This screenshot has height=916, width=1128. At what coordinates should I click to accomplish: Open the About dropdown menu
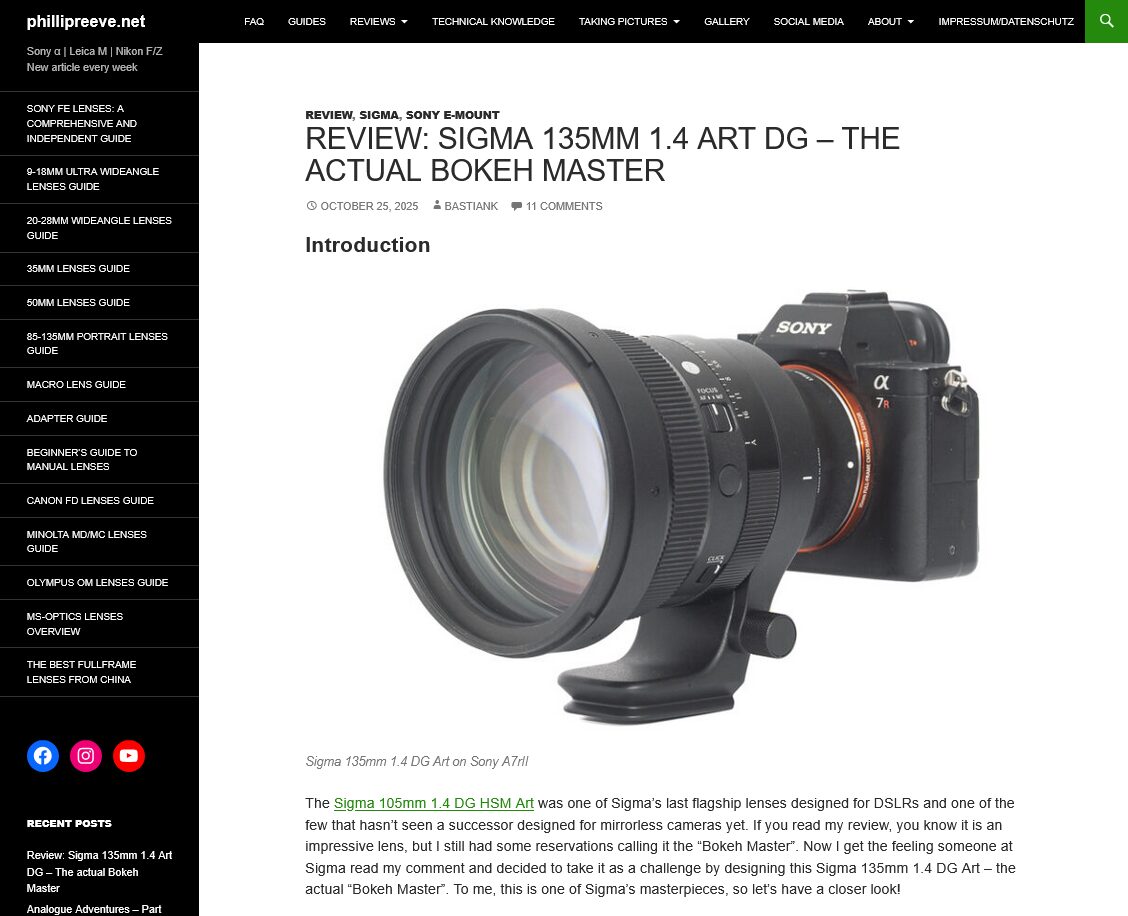click(x=890, y=21)
